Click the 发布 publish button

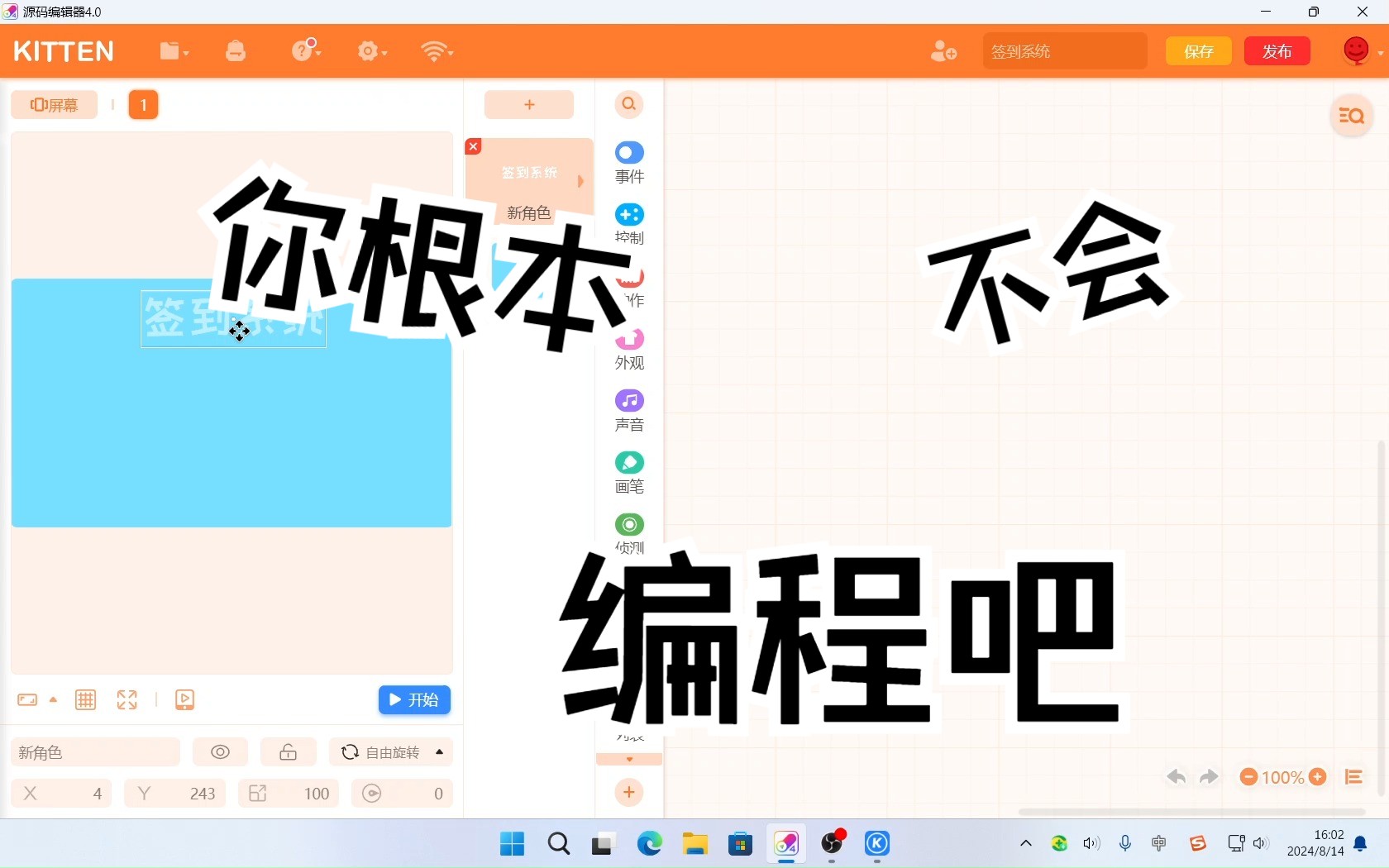(1277, 50)
